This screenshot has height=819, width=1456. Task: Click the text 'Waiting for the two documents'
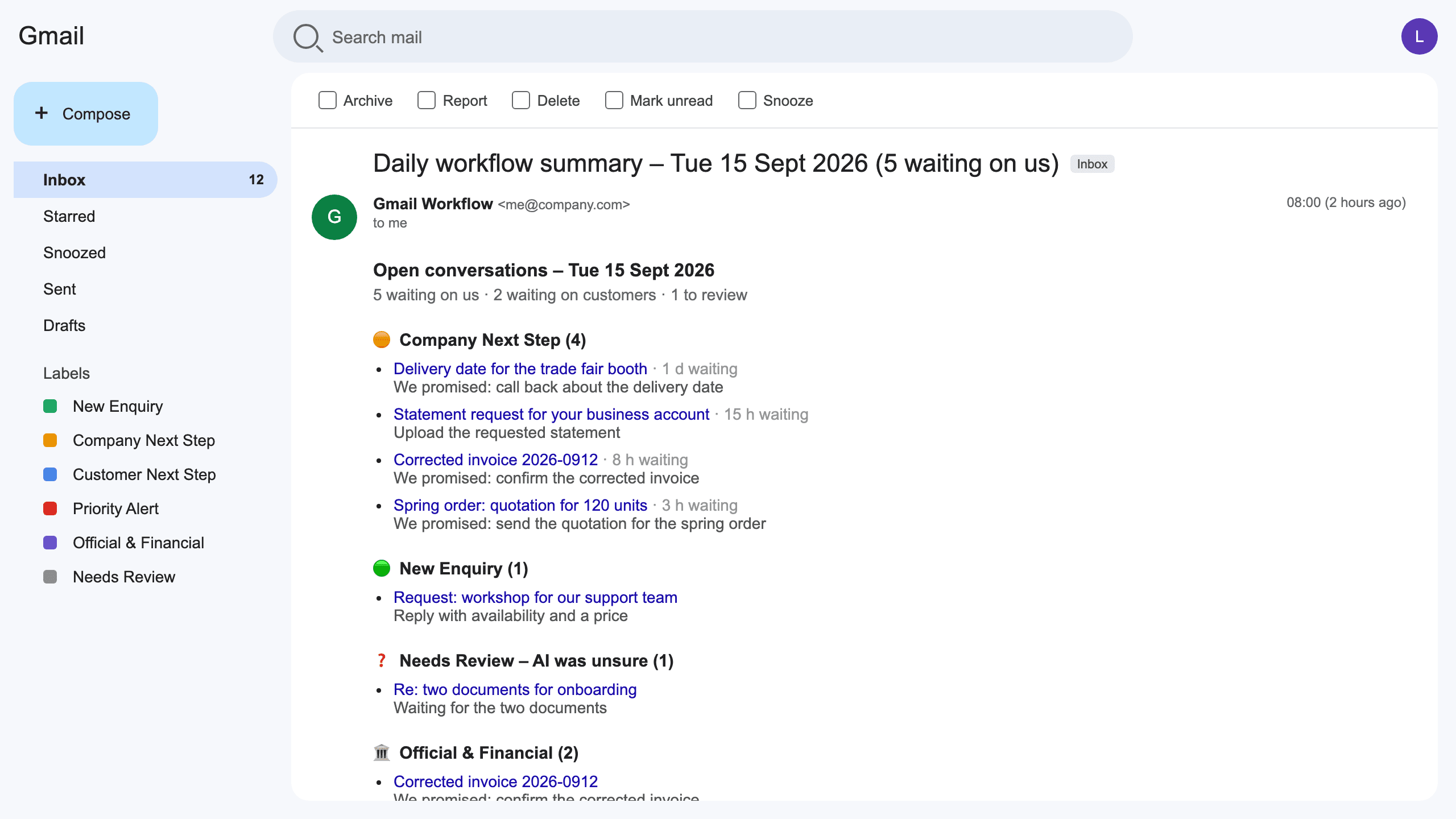[500, 708]
